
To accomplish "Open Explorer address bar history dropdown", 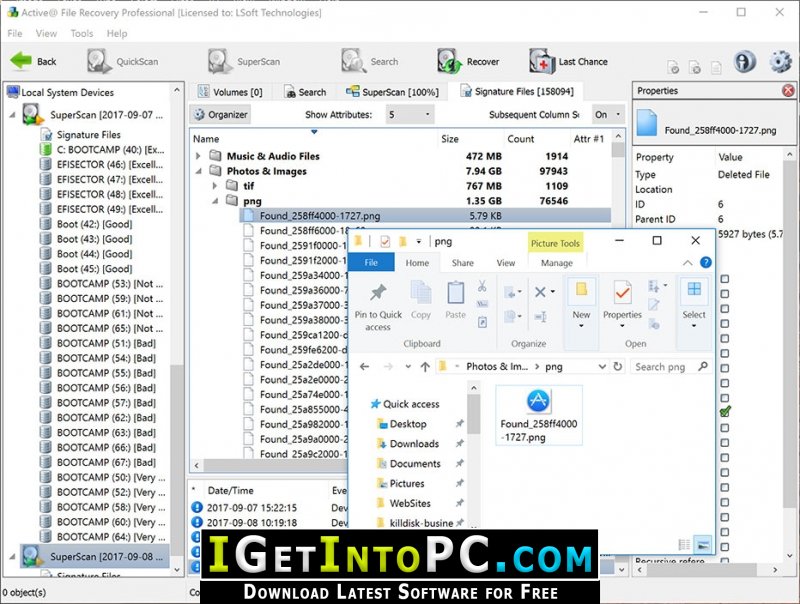I will (602, 366).
